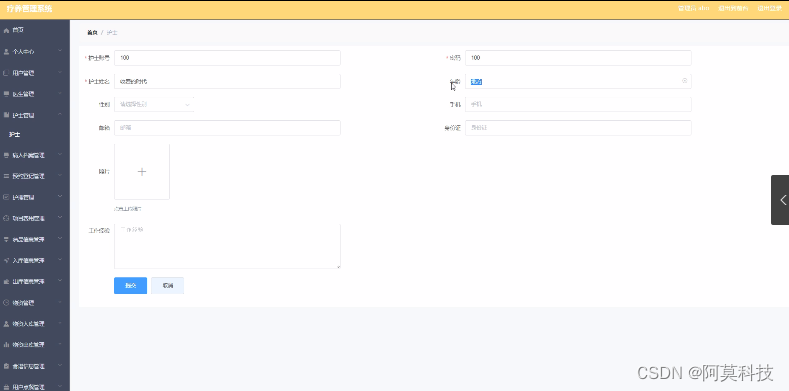Click 退出登录 in the top bar
Screen dimensions: 789x391
pos(770,9)
